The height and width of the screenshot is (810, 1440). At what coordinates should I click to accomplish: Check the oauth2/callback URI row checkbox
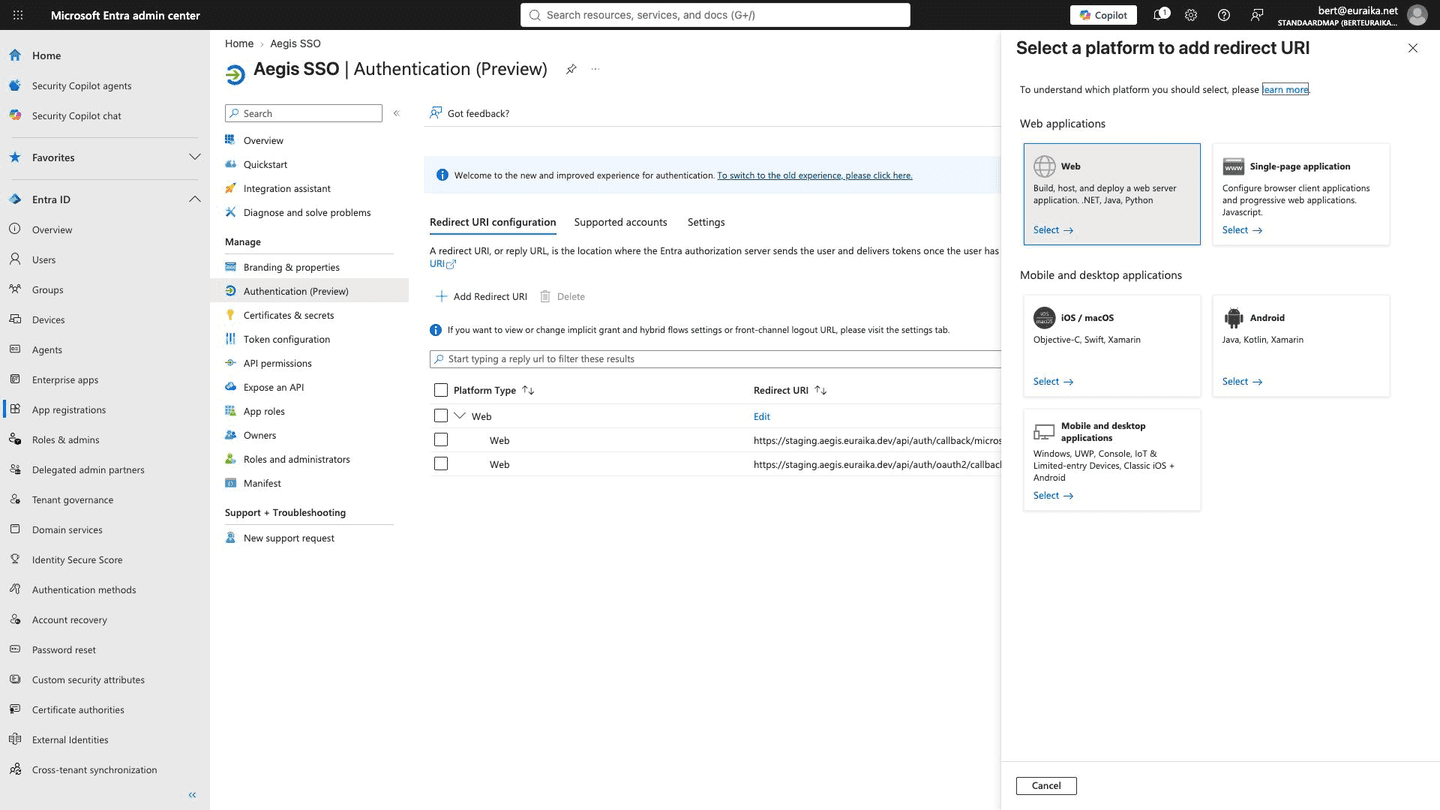click(x=441, y=464)
